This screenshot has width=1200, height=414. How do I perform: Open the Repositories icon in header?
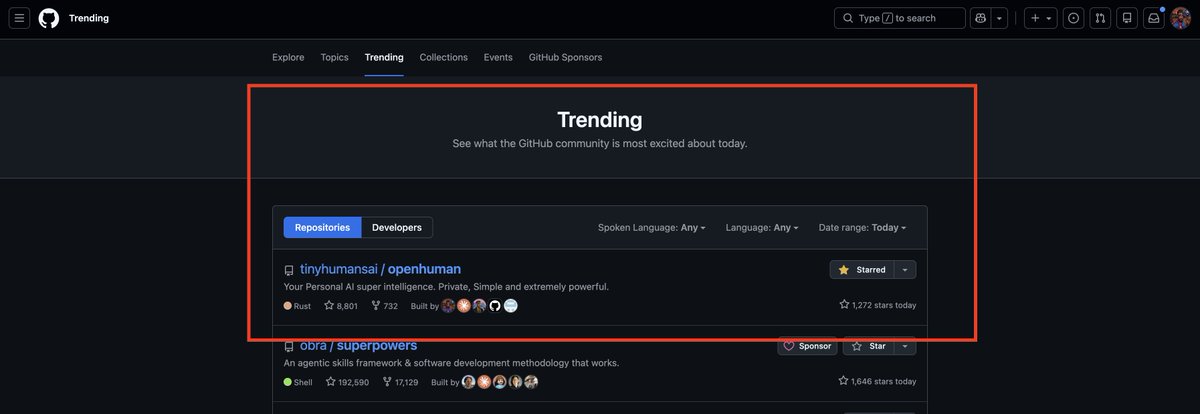1127,18
